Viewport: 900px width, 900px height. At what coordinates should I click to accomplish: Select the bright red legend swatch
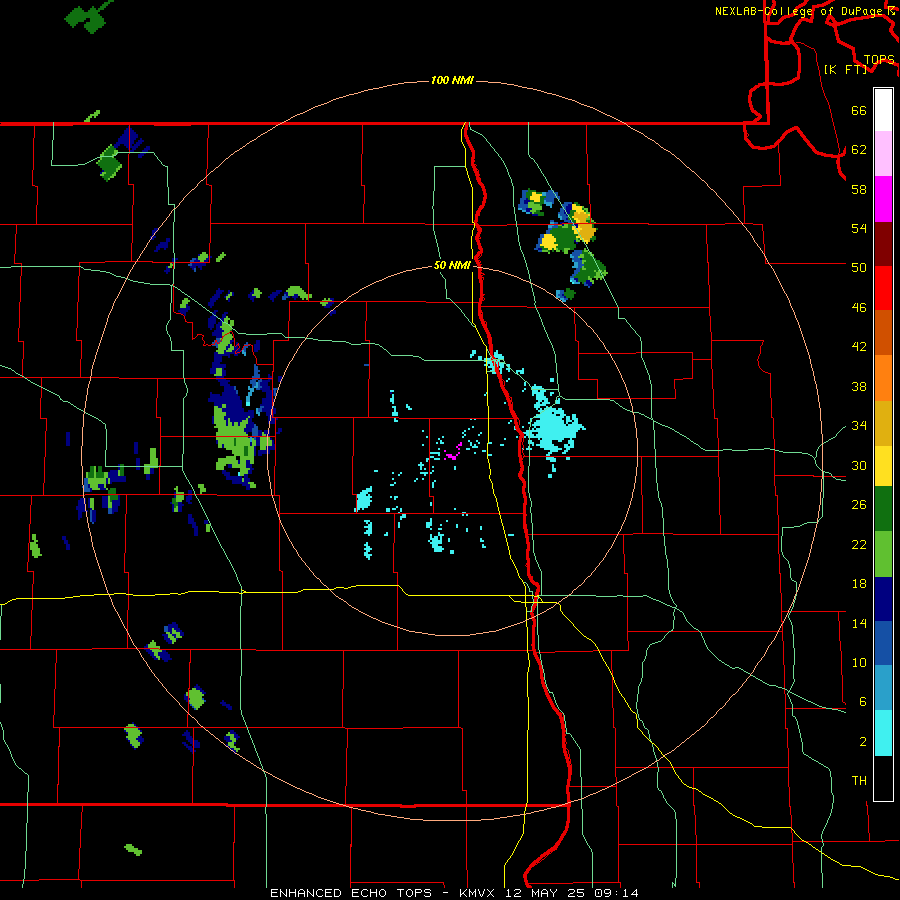tap(883, 288)
